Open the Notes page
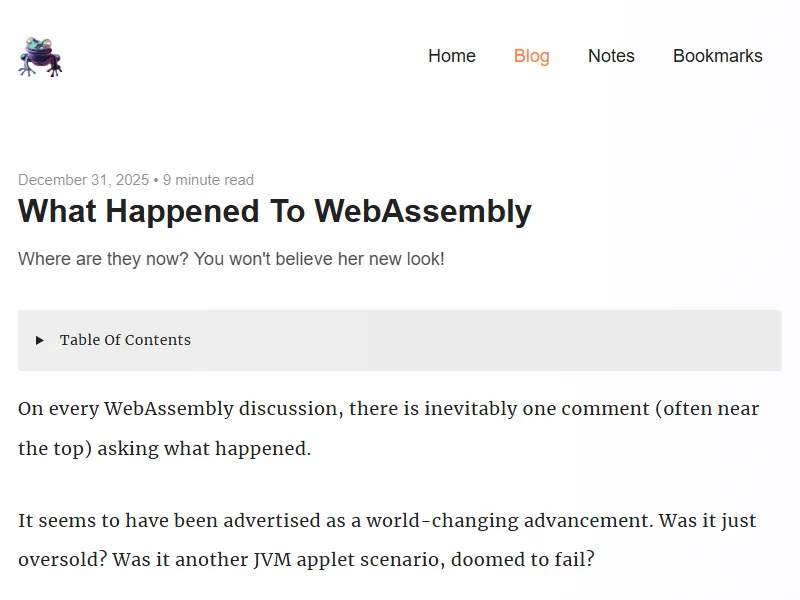The width and height of the screenshot is (800, 600). coord(611,56)
